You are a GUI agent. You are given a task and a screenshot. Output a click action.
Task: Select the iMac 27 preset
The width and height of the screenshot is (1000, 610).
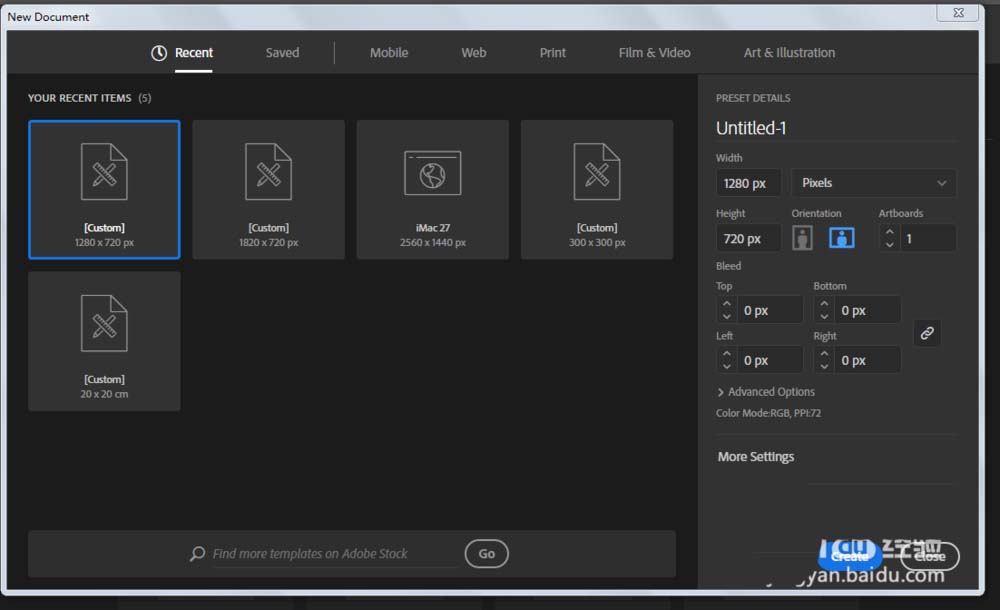tap(432, 190)
